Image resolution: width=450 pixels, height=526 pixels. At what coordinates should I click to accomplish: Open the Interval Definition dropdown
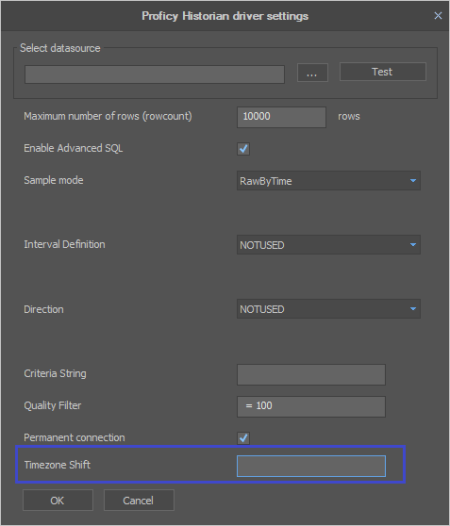pos(329,245)
